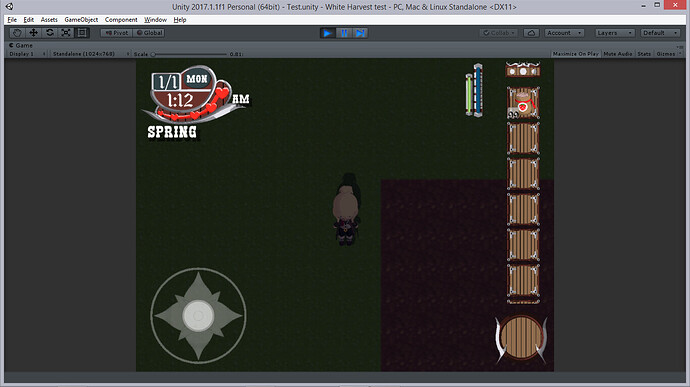Screen dimensions: 690x387
Task: Open the Component menu
Action: (x=121, y=20)
